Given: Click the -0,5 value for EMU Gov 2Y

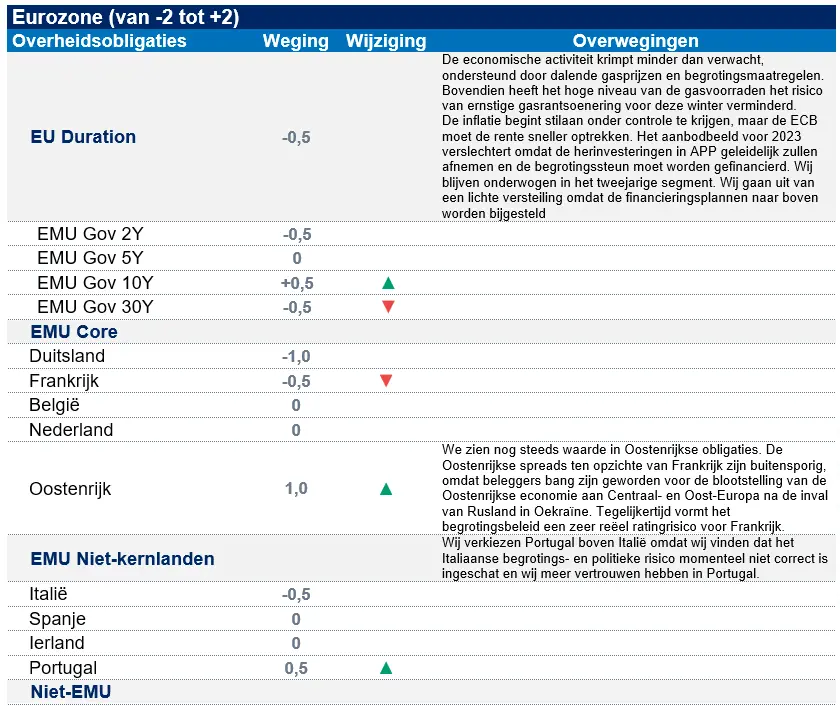Looking at the screenshot, I should coord(297,235).
